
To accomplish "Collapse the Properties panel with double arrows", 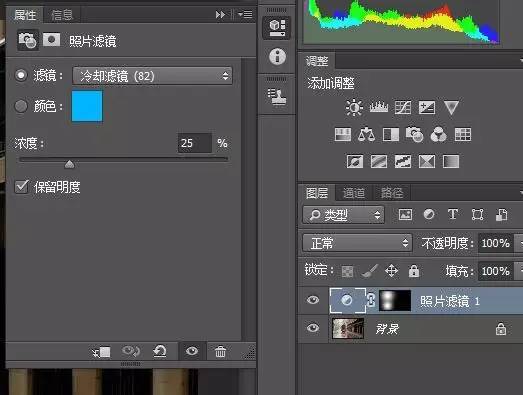I will (x=220, y=15).
